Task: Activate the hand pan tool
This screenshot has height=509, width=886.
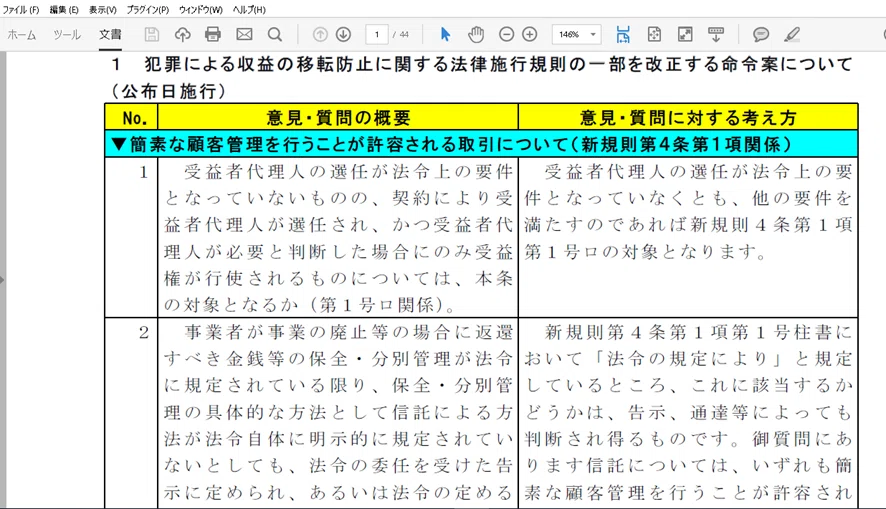Action: tap(476, 35)
